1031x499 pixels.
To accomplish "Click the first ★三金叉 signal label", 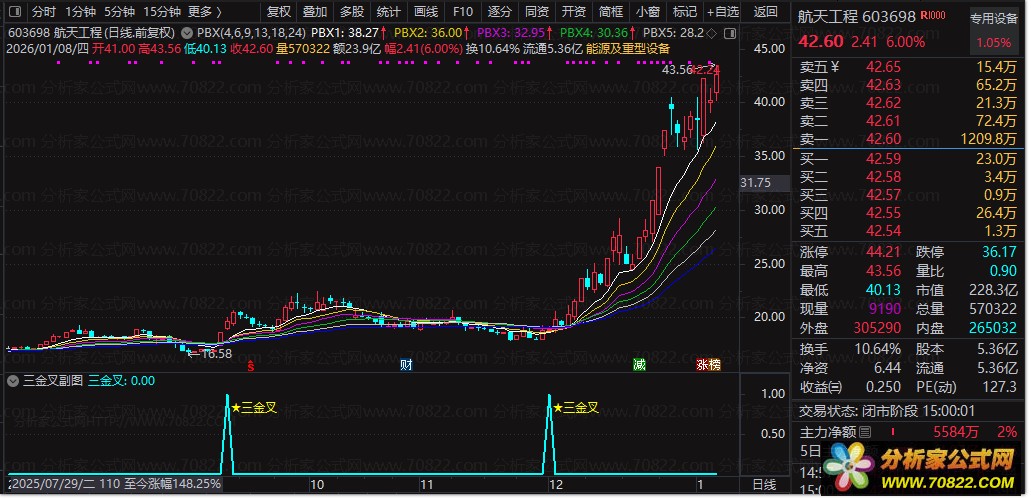I will coord(254,408).
